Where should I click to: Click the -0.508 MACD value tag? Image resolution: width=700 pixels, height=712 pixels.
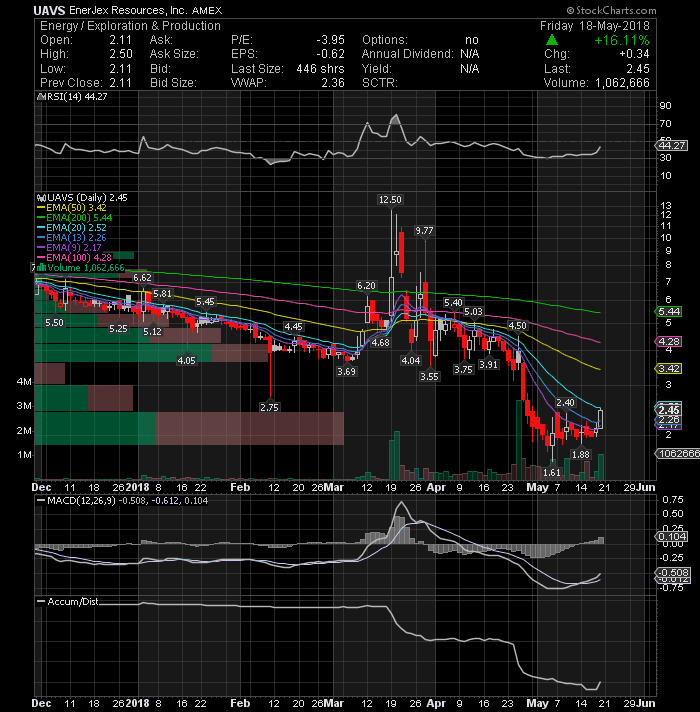pos(673,573)
